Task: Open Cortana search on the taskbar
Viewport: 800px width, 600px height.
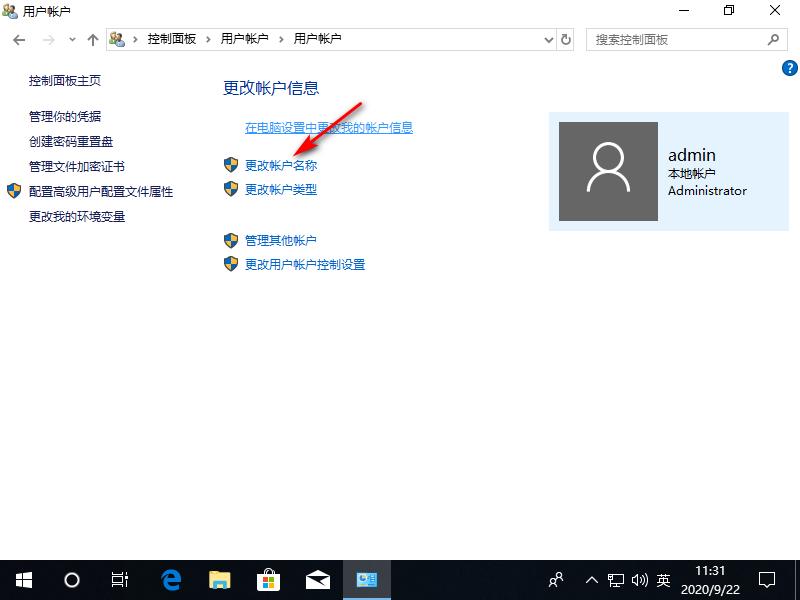Action: click(71, 580)
